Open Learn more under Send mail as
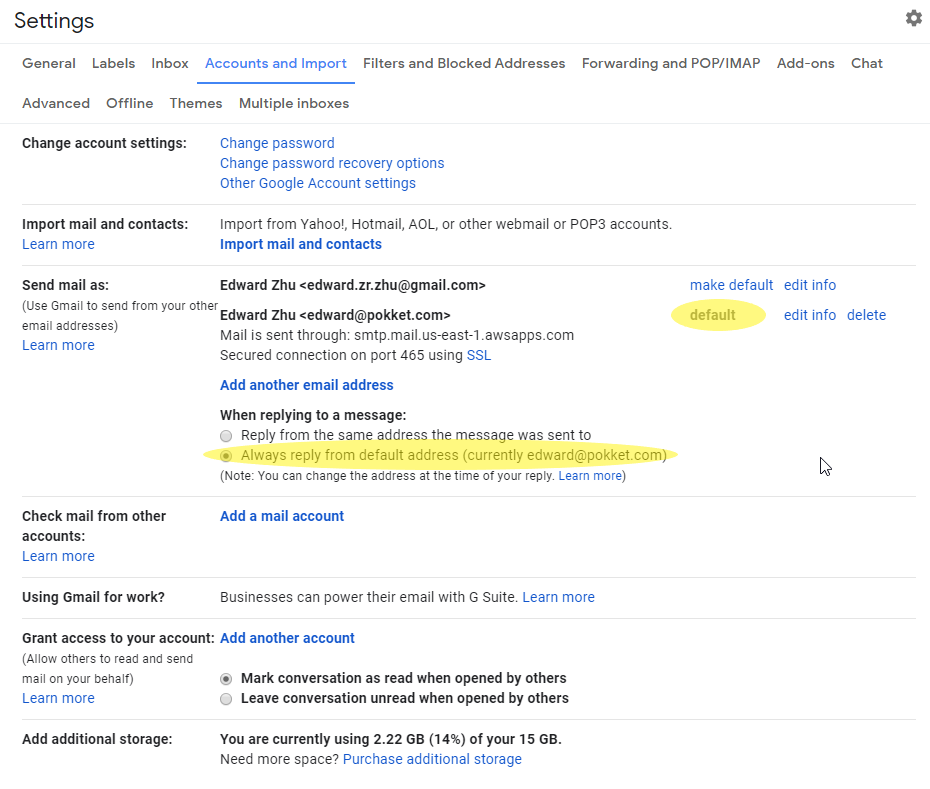Viewport: 930px width, 789px height. tap(58, 345)
